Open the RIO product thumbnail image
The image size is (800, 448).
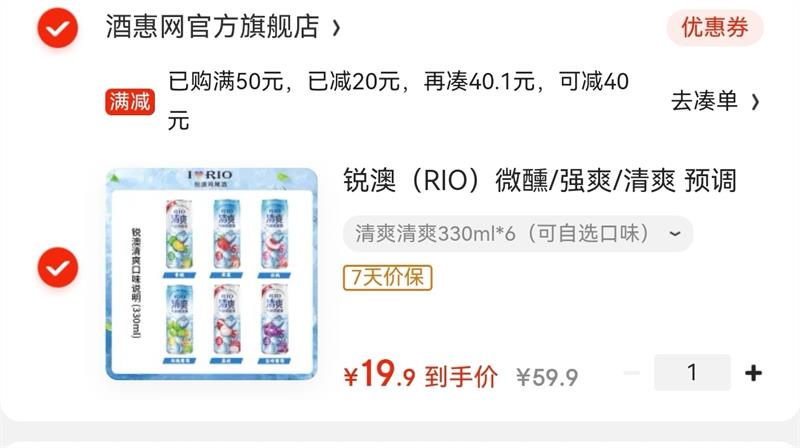[x=212, y=274]
